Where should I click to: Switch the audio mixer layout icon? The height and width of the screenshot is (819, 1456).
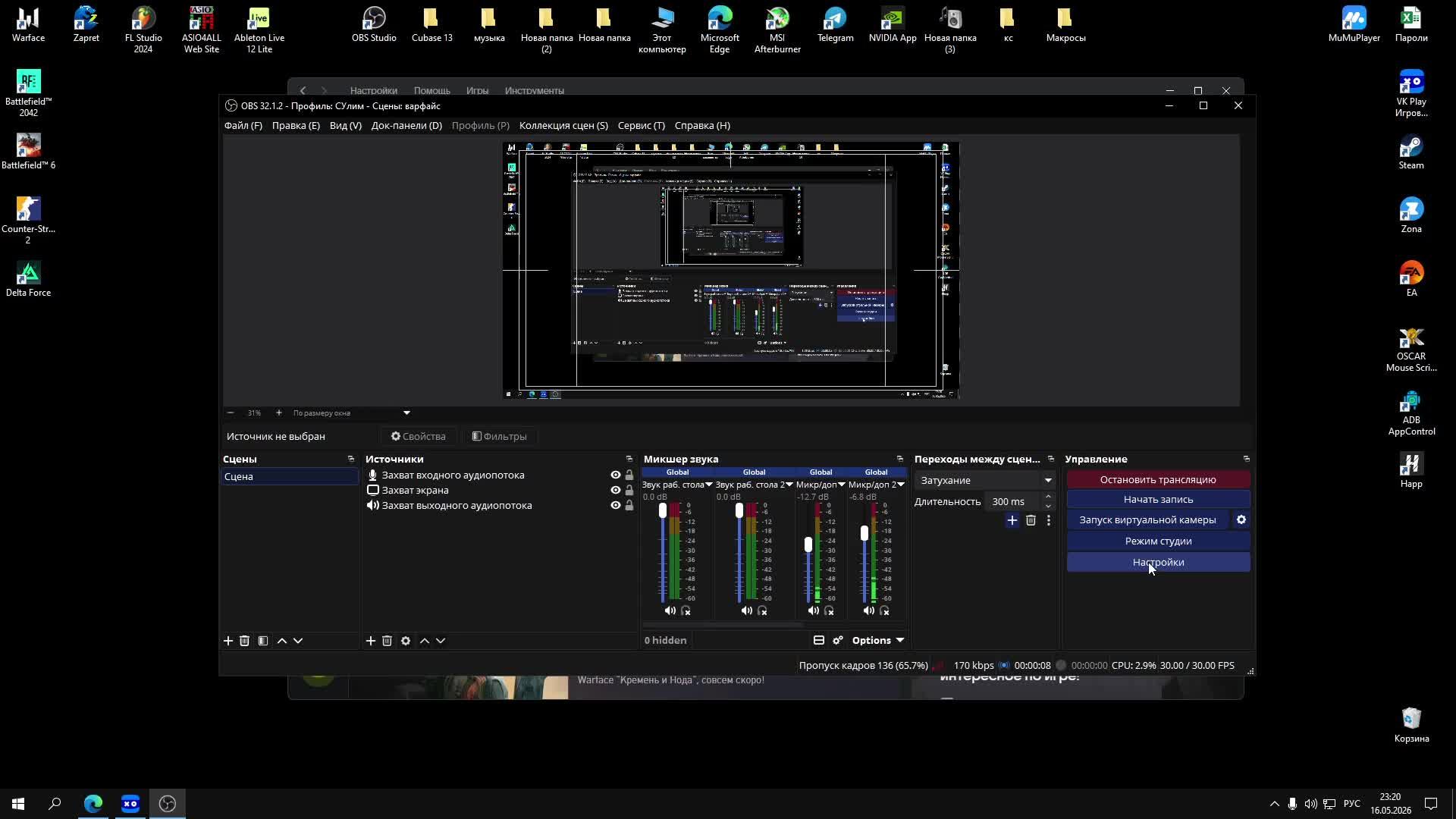819,640
